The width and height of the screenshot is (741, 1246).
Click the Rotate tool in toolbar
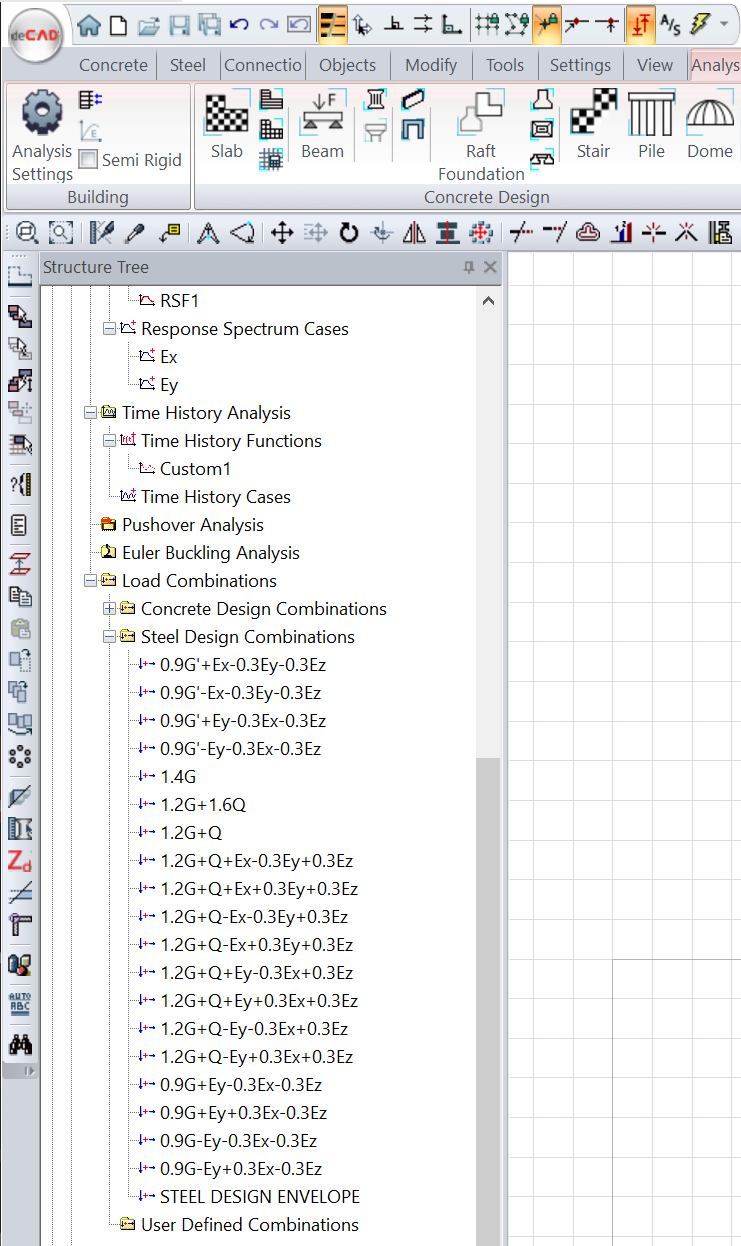[x=348, y=233]
